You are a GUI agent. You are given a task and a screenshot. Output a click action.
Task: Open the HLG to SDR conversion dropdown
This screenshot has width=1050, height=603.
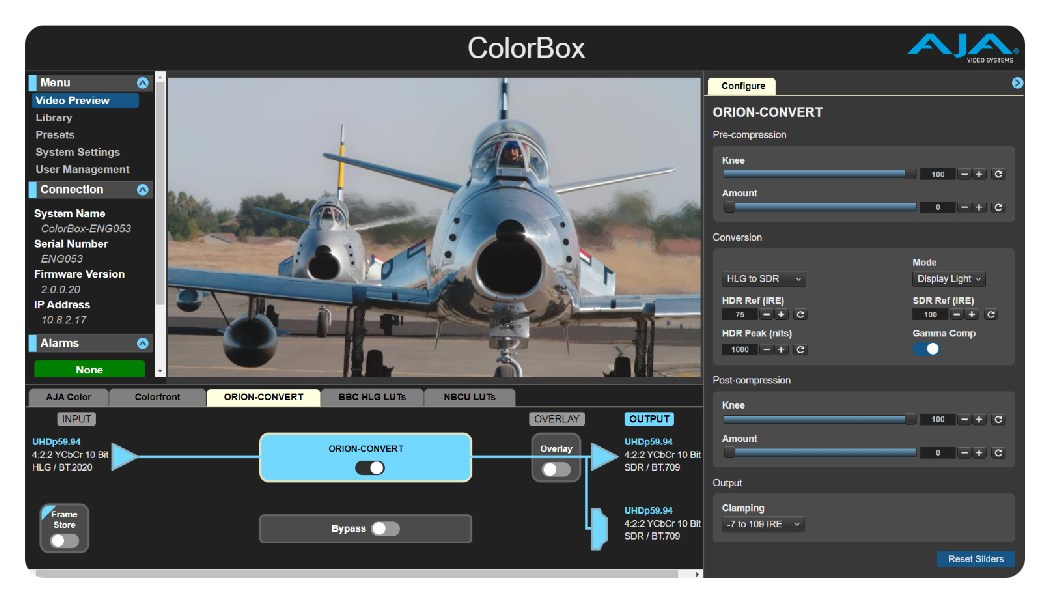click(763, 279)
